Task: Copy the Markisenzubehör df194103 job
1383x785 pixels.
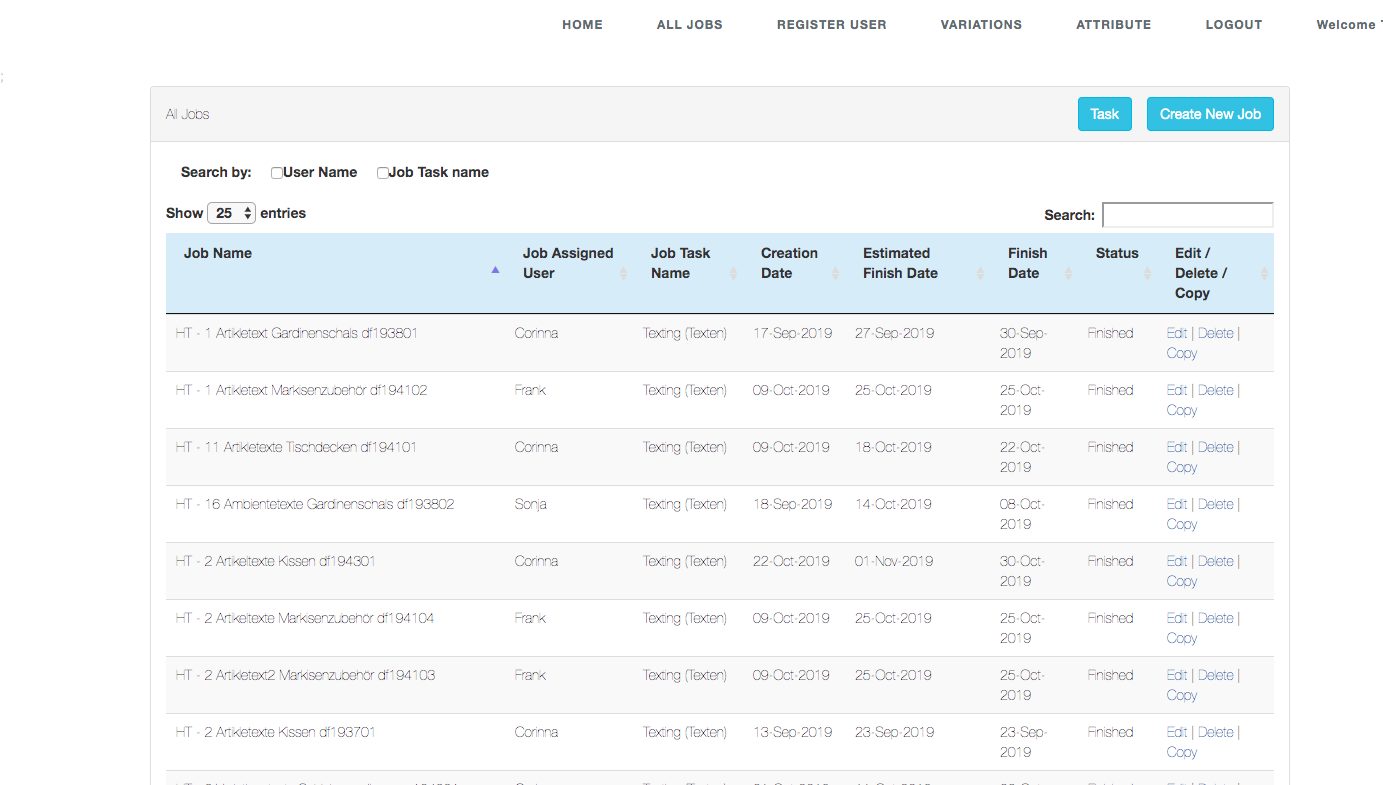Action: [x=1182, y=695]
